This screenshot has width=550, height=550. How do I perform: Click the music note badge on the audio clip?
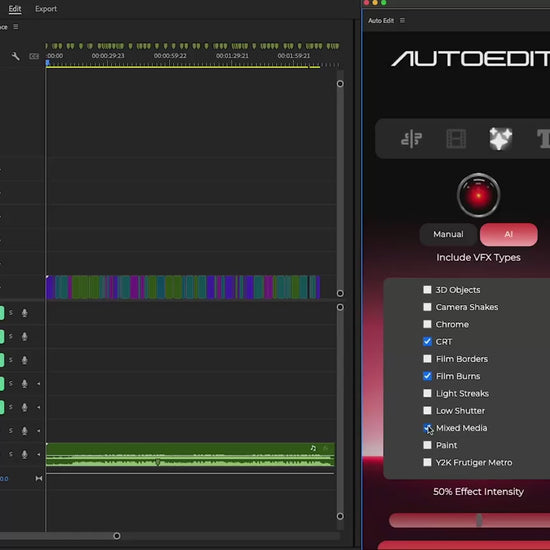point(313,448)
